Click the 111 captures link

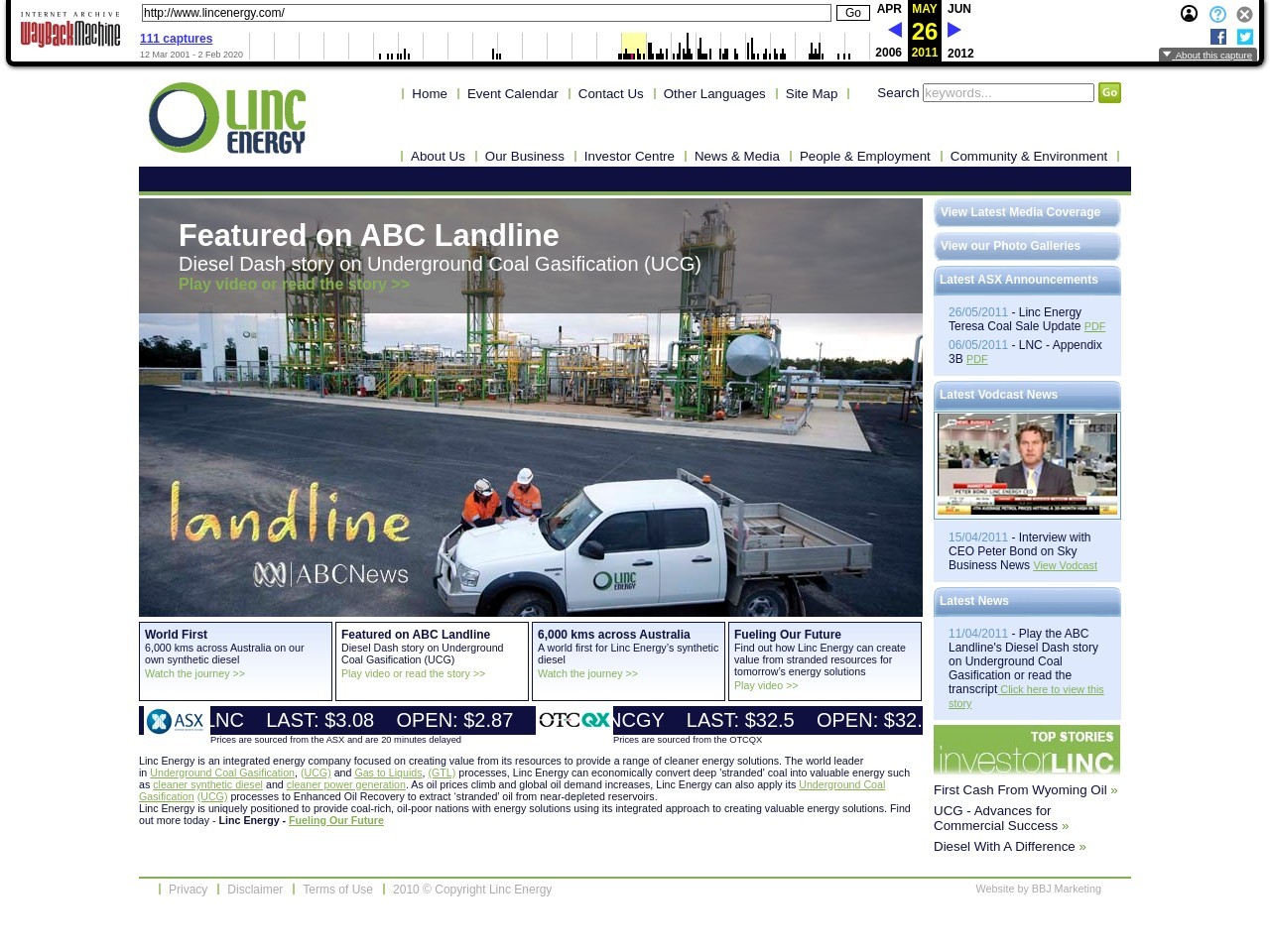[176, 39]
